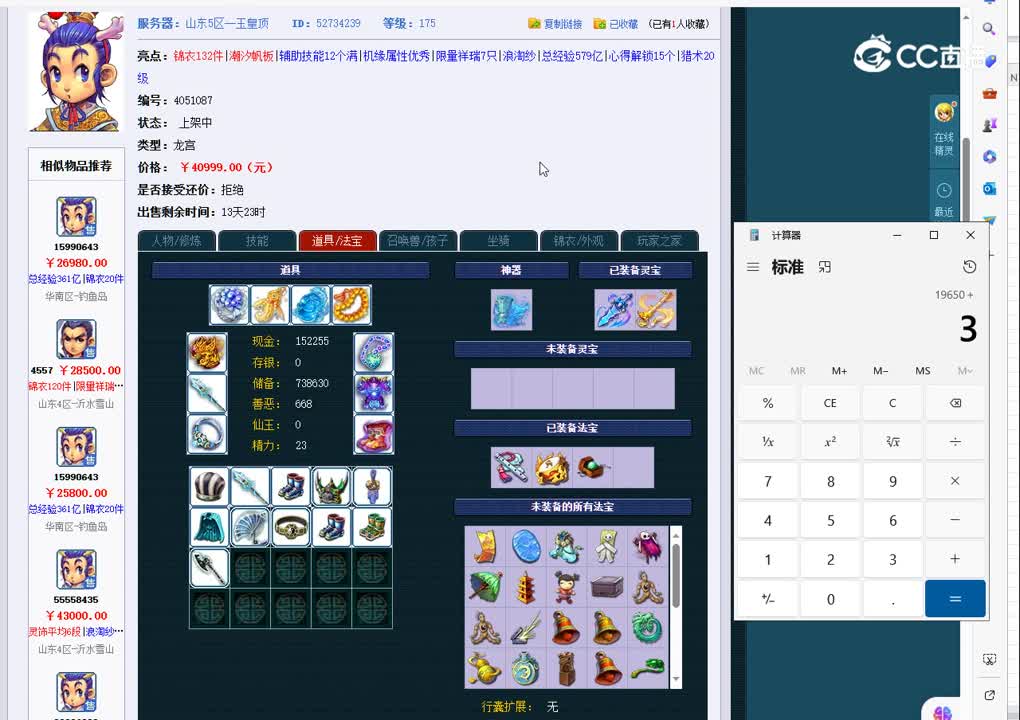Click the character portrait image at top

(x=76, y=72)
